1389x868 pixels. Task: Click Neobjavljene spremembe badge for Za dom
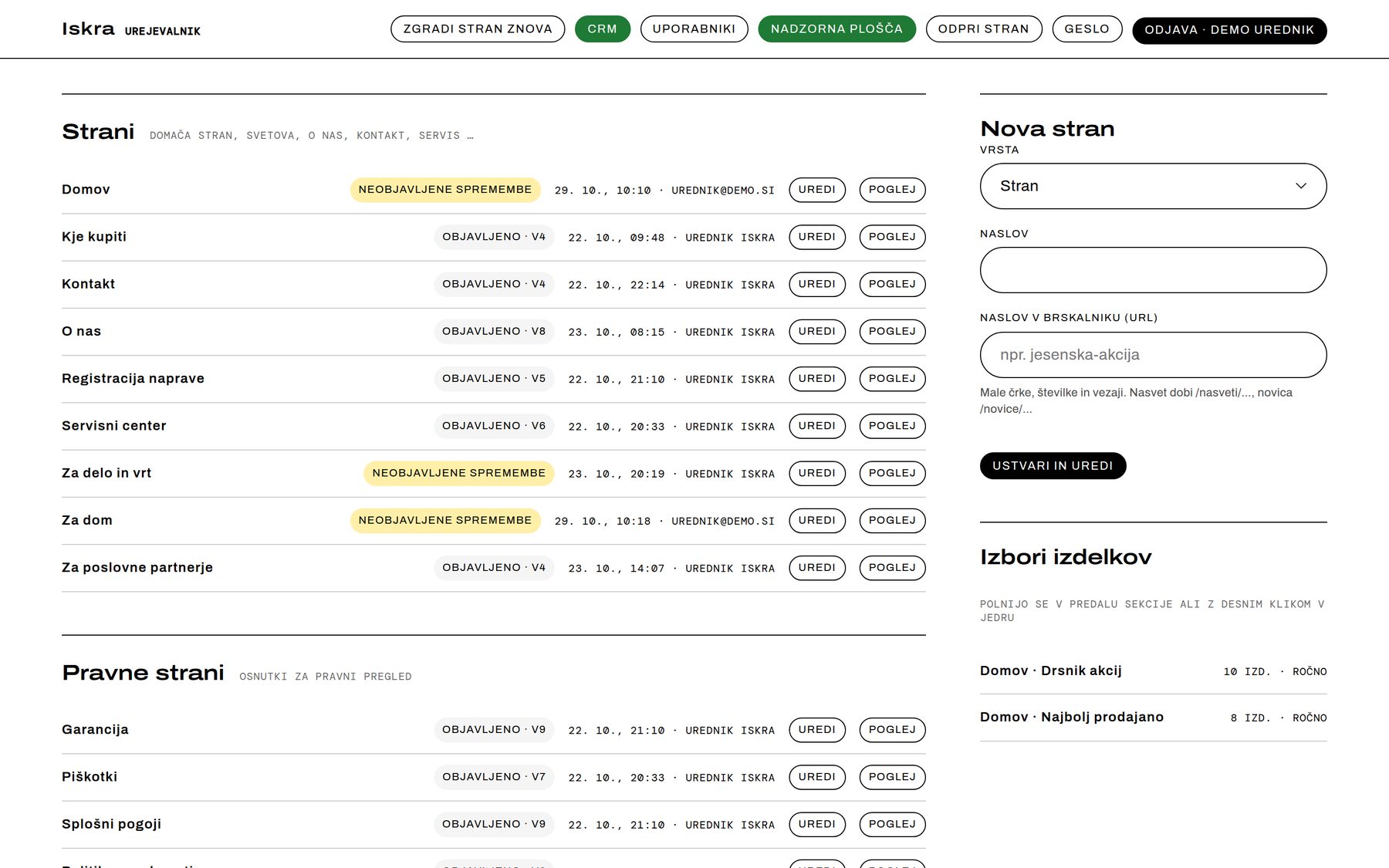point(445,520)
